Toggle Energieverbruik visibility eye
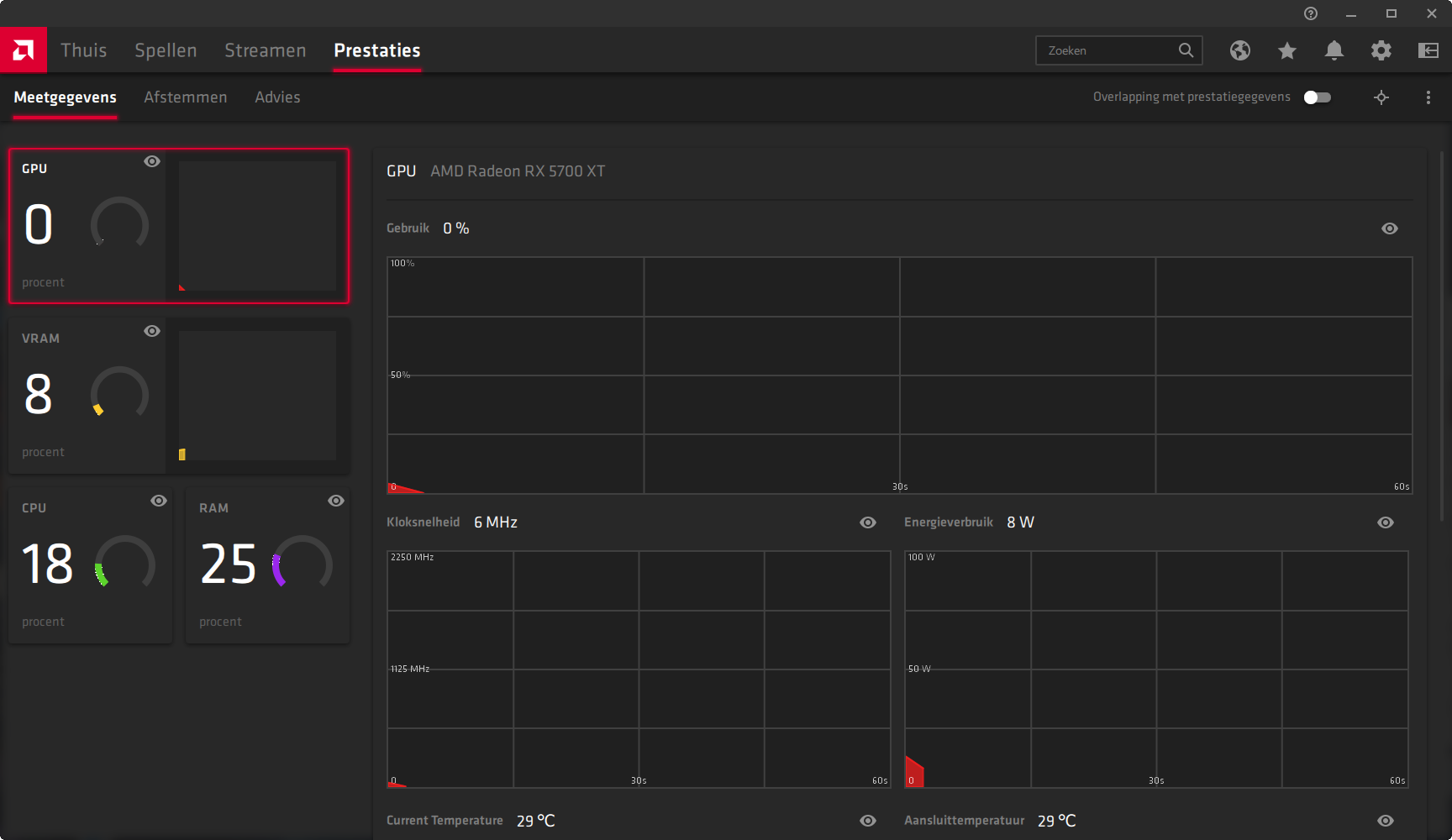This screenshot has width=1452, height=840. [x=1386, y=522]
